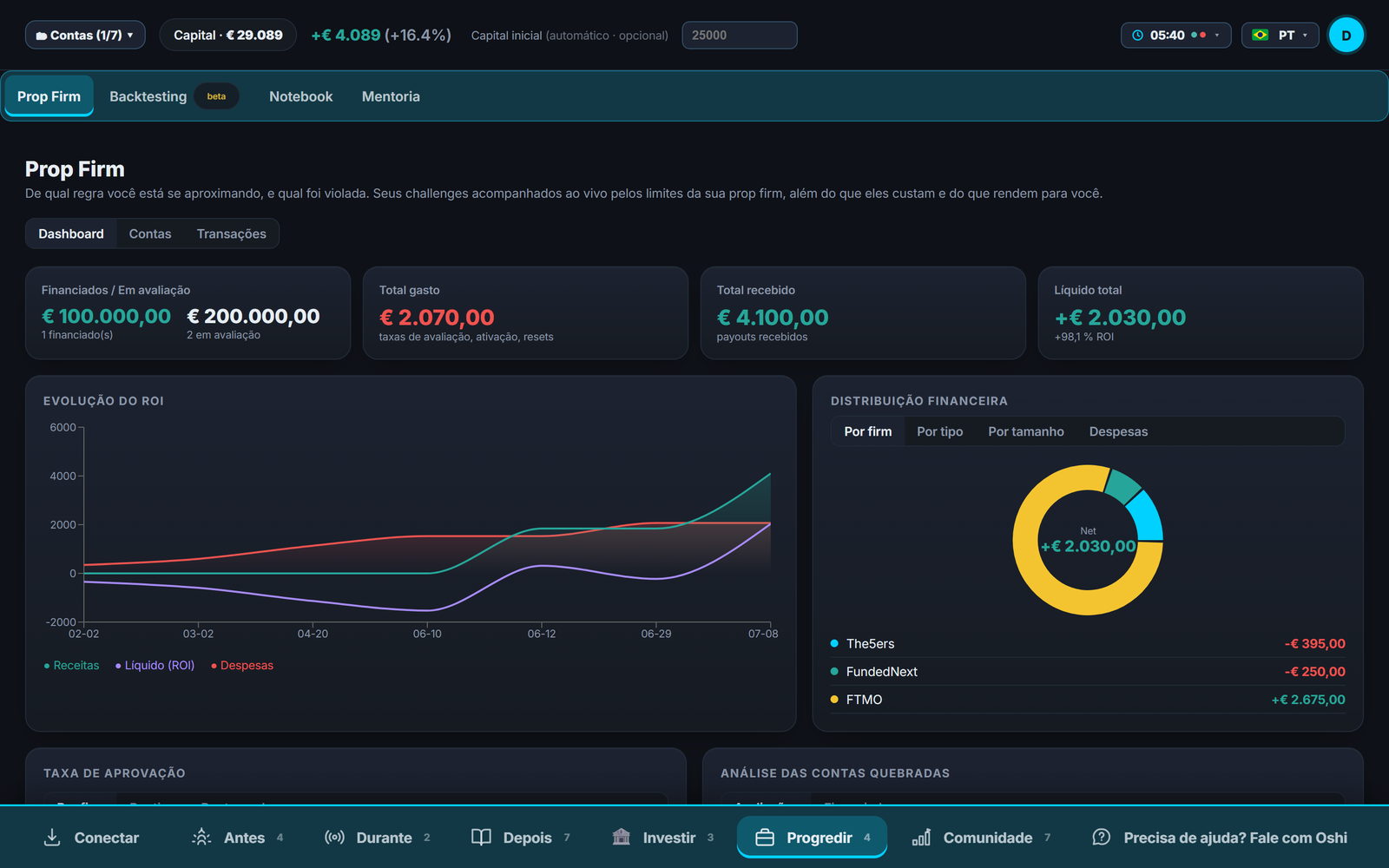
Task: Open the Mentoria tab
Action: click(391, 96)
